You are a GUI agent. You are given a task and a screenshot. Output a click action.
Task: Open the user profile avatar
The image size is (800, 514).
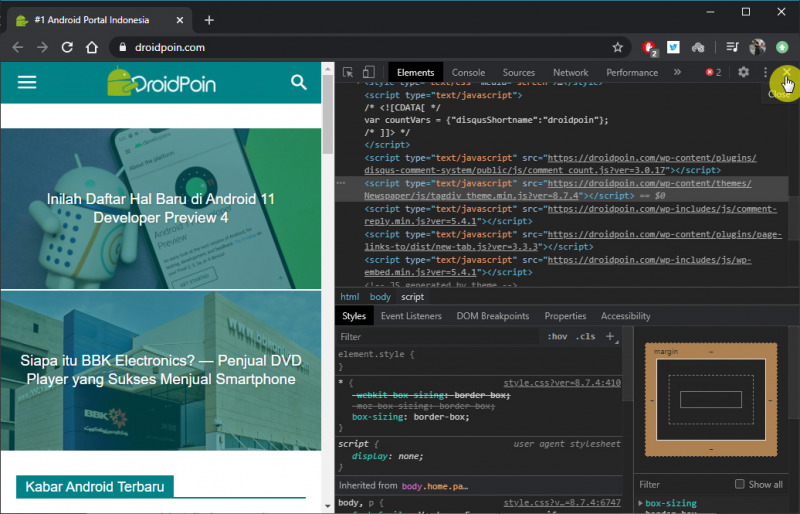click(x=757, y=47)
